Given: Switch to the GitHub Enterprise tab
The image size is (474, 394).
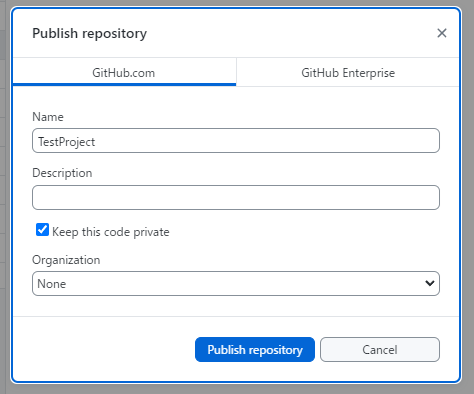Looking at the screenshot, I should [x=348, y=72].
